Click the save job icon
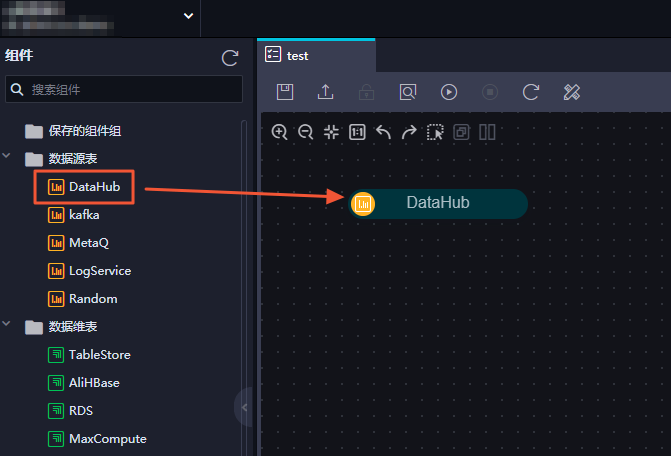This screenshot has height=456, width=671. click(285, 92)
